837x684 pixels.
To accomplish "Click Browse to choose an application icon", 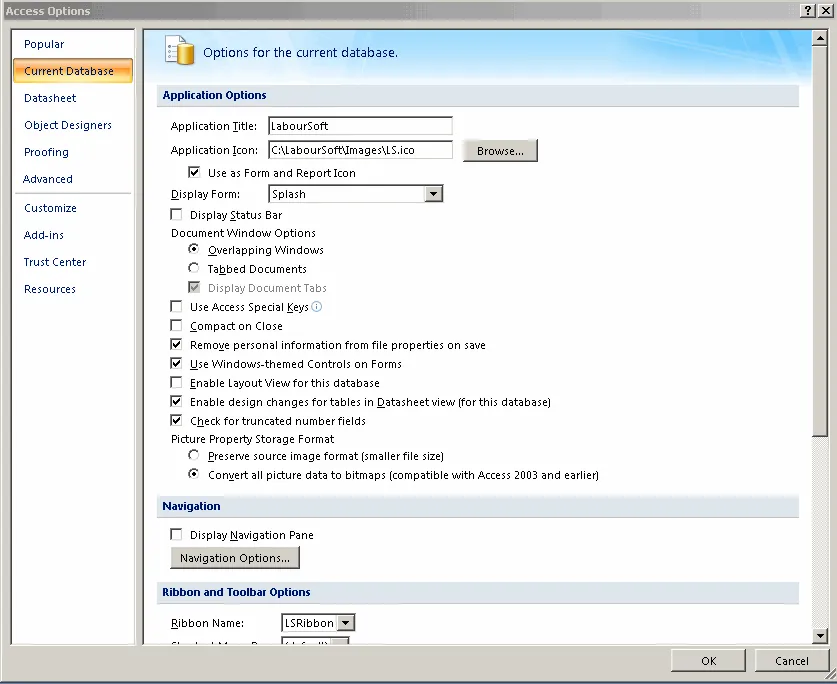I will (499, 149).
